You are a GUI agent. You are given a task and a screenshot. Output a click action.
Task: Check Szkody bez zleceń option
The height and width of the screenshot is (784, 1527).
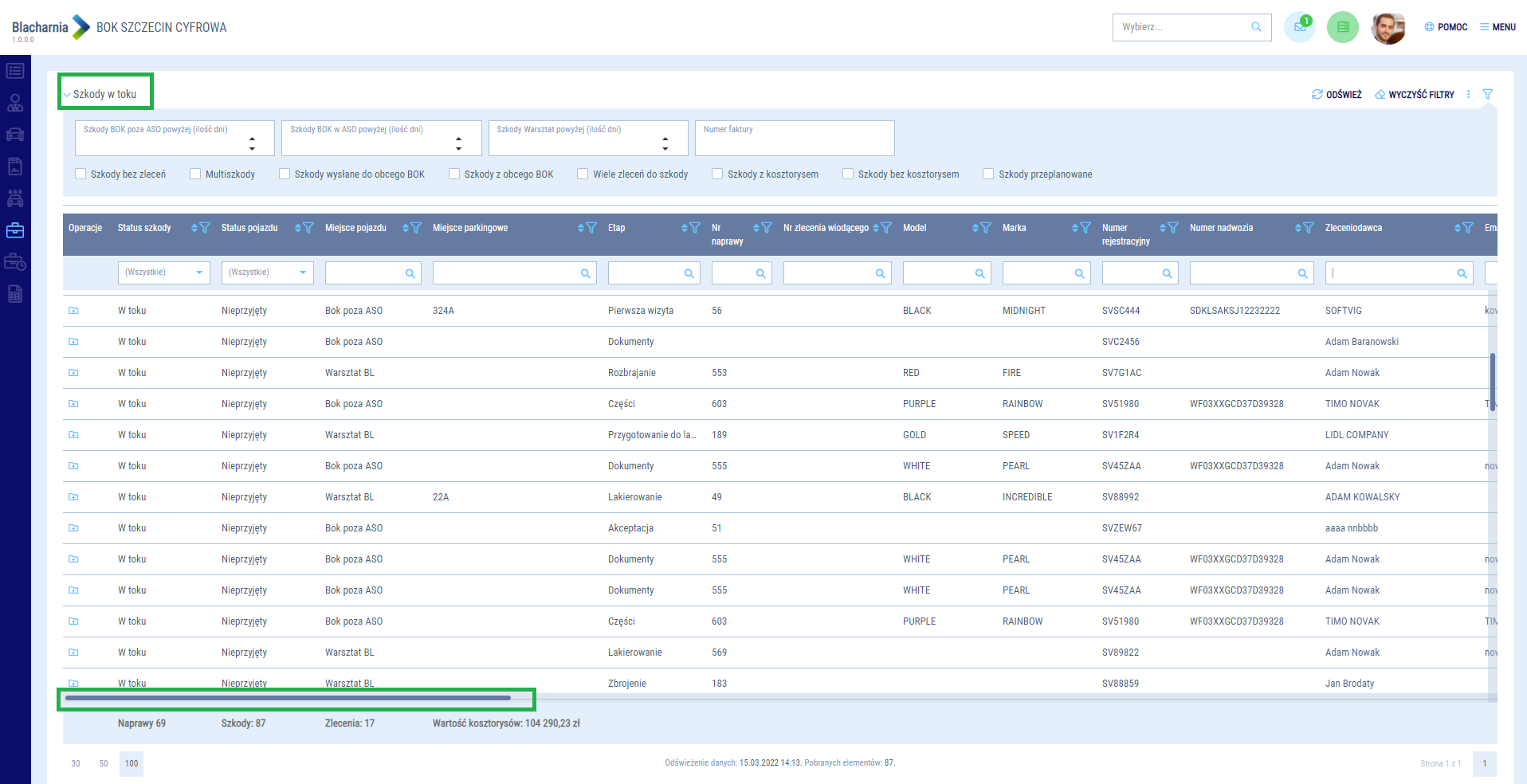[80, 174]
